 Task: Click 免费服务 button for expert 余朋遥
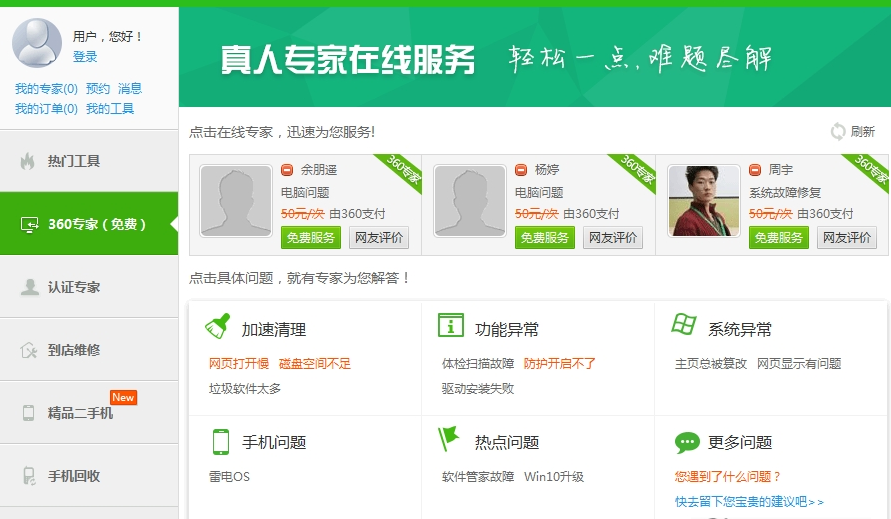click(x=311, y=238)
